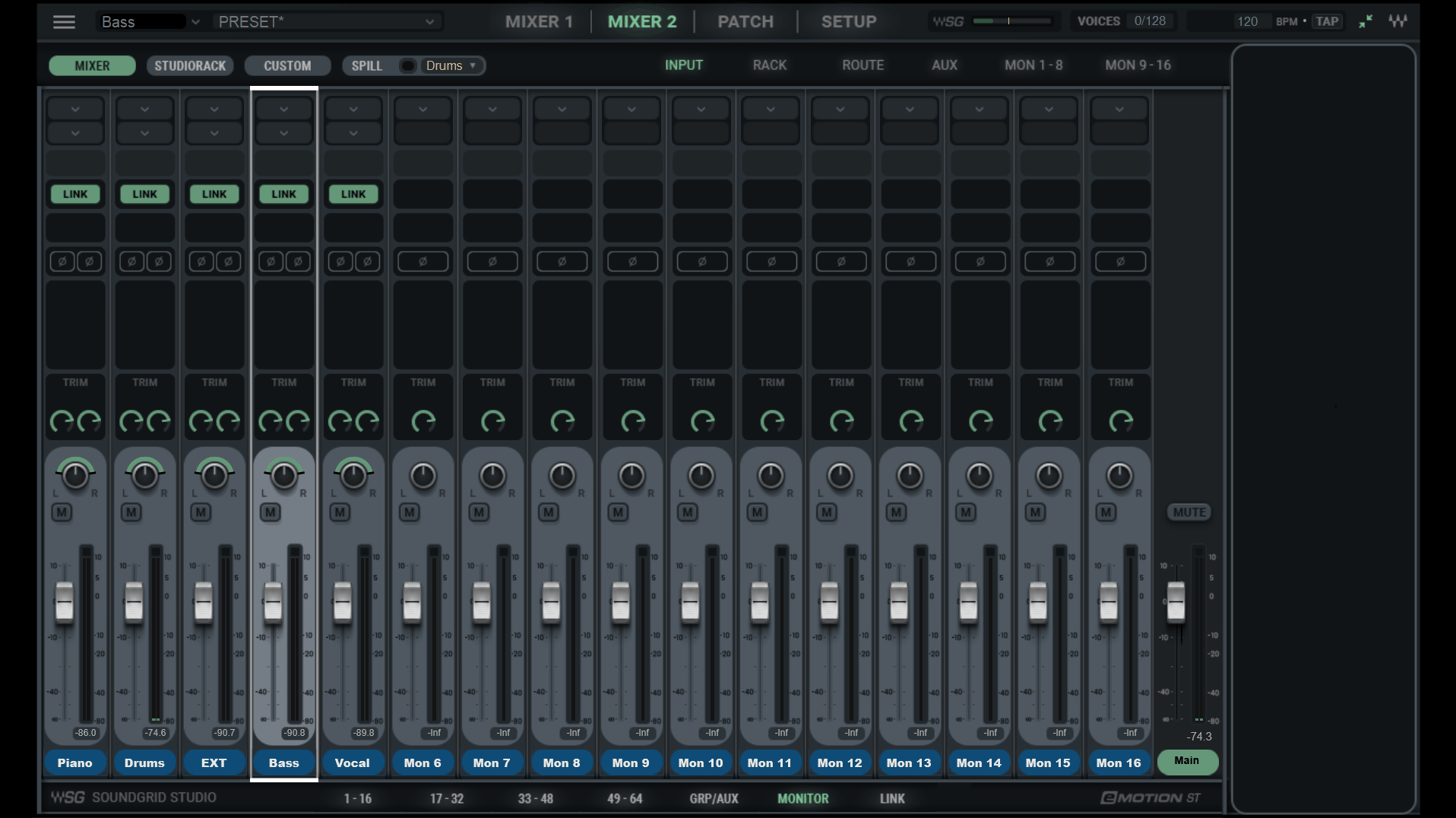Toggle phase invert on Mon 6 channel
The image size is (1456, 818).
[423, 262]
